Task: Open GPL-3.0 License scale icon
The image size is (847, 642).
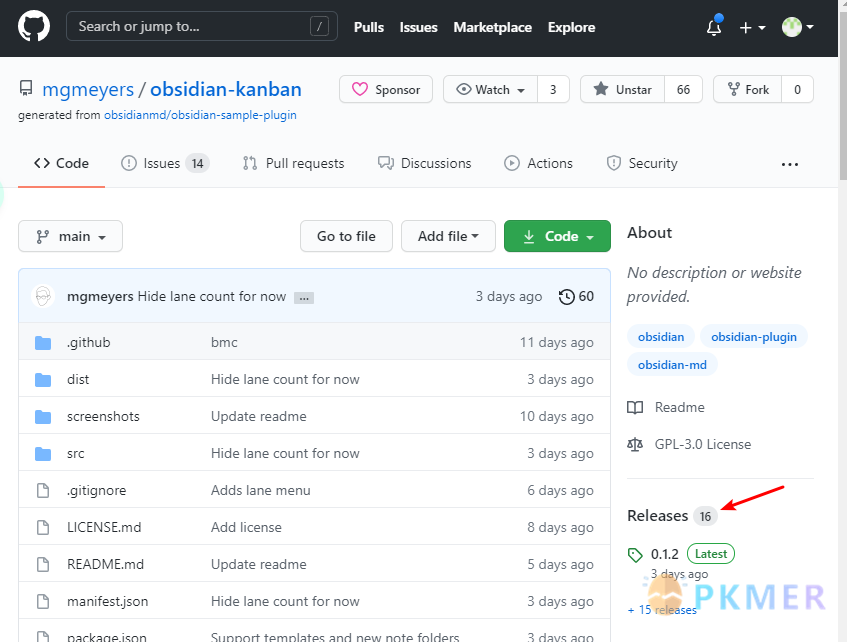Action: pyautogui.click(x=635, y=445)
